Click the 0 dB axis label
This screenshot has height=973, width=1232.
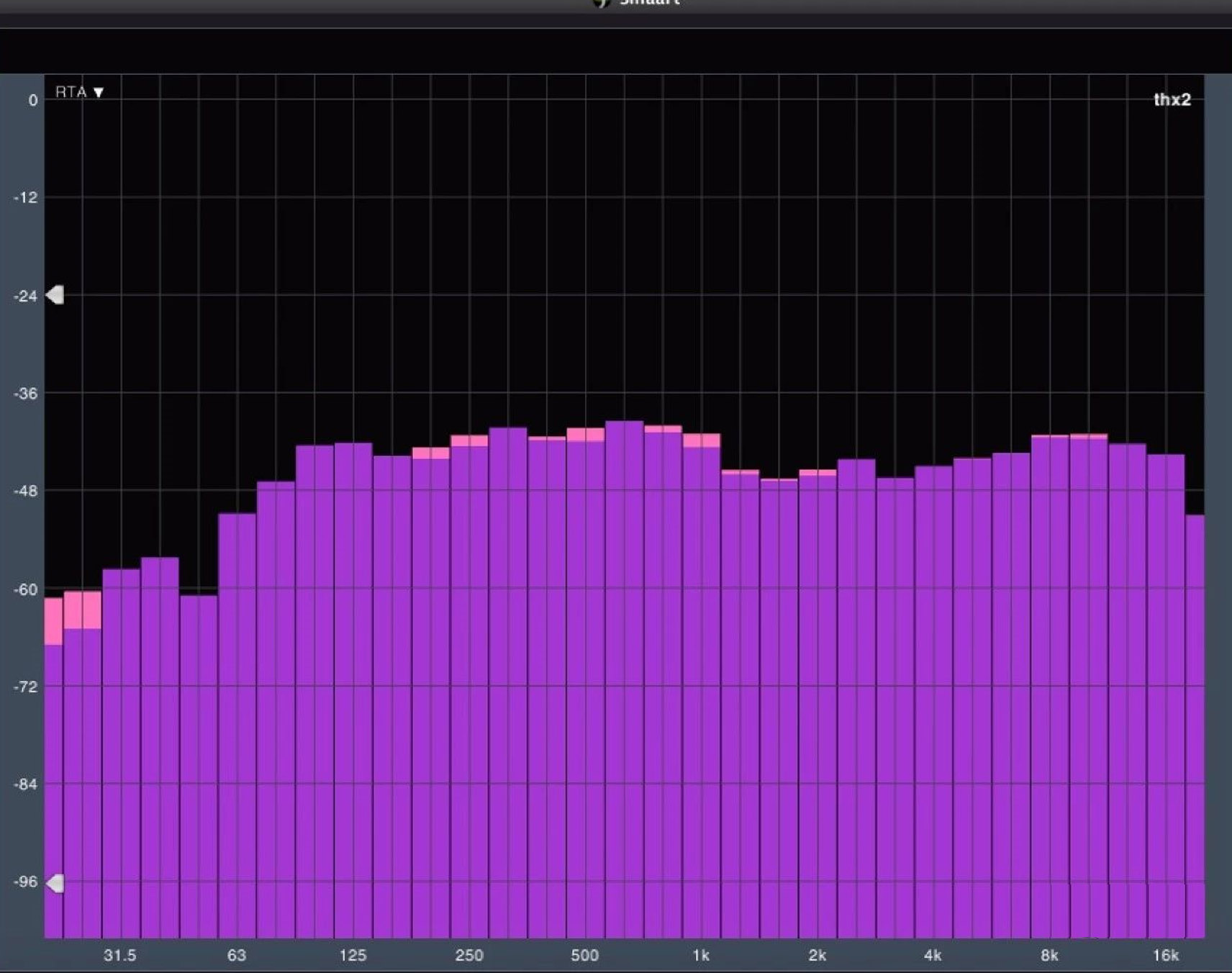pos(32,101)
